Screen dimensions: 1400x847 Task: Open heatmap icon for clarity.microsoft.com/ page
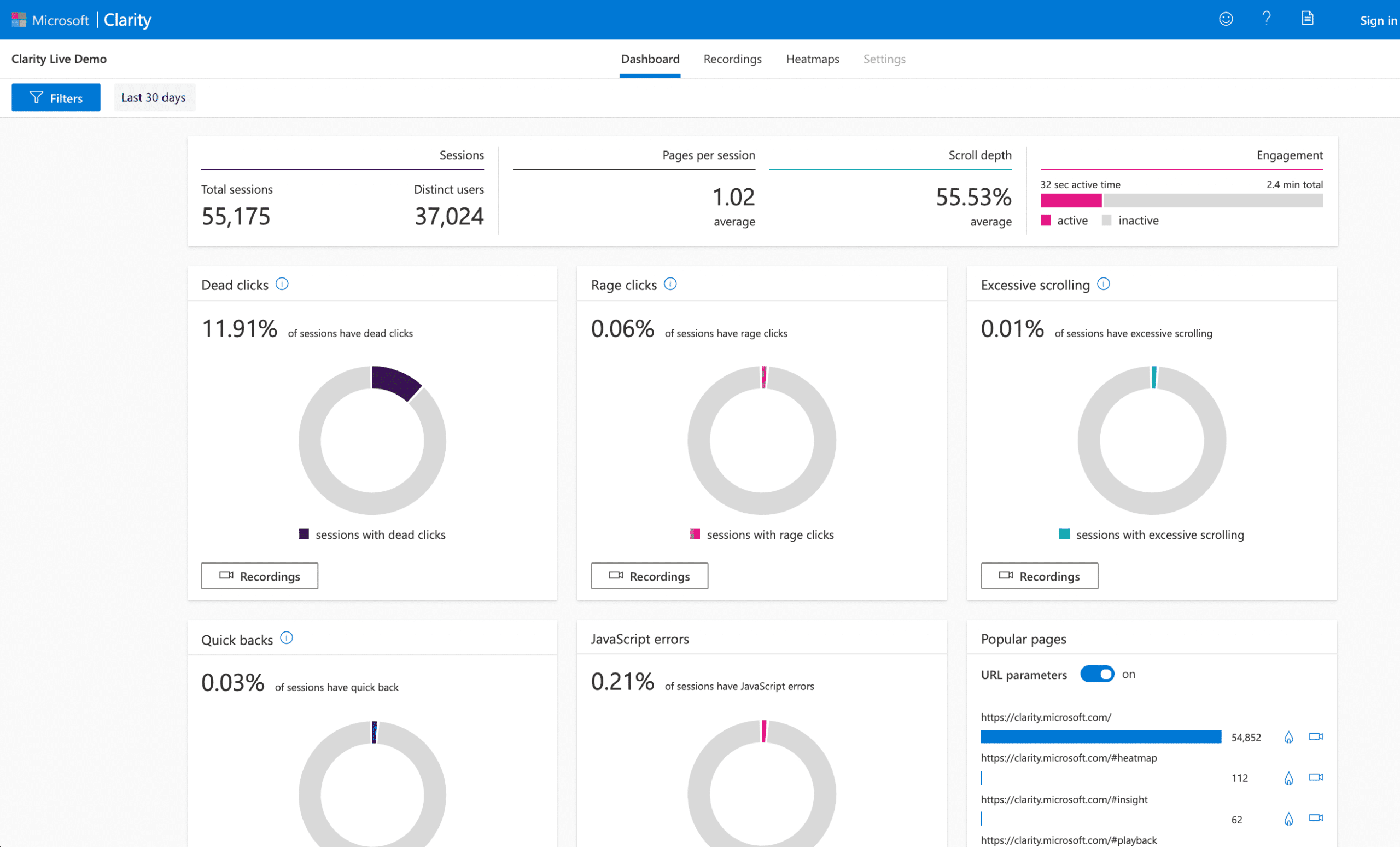point(1288,737)
